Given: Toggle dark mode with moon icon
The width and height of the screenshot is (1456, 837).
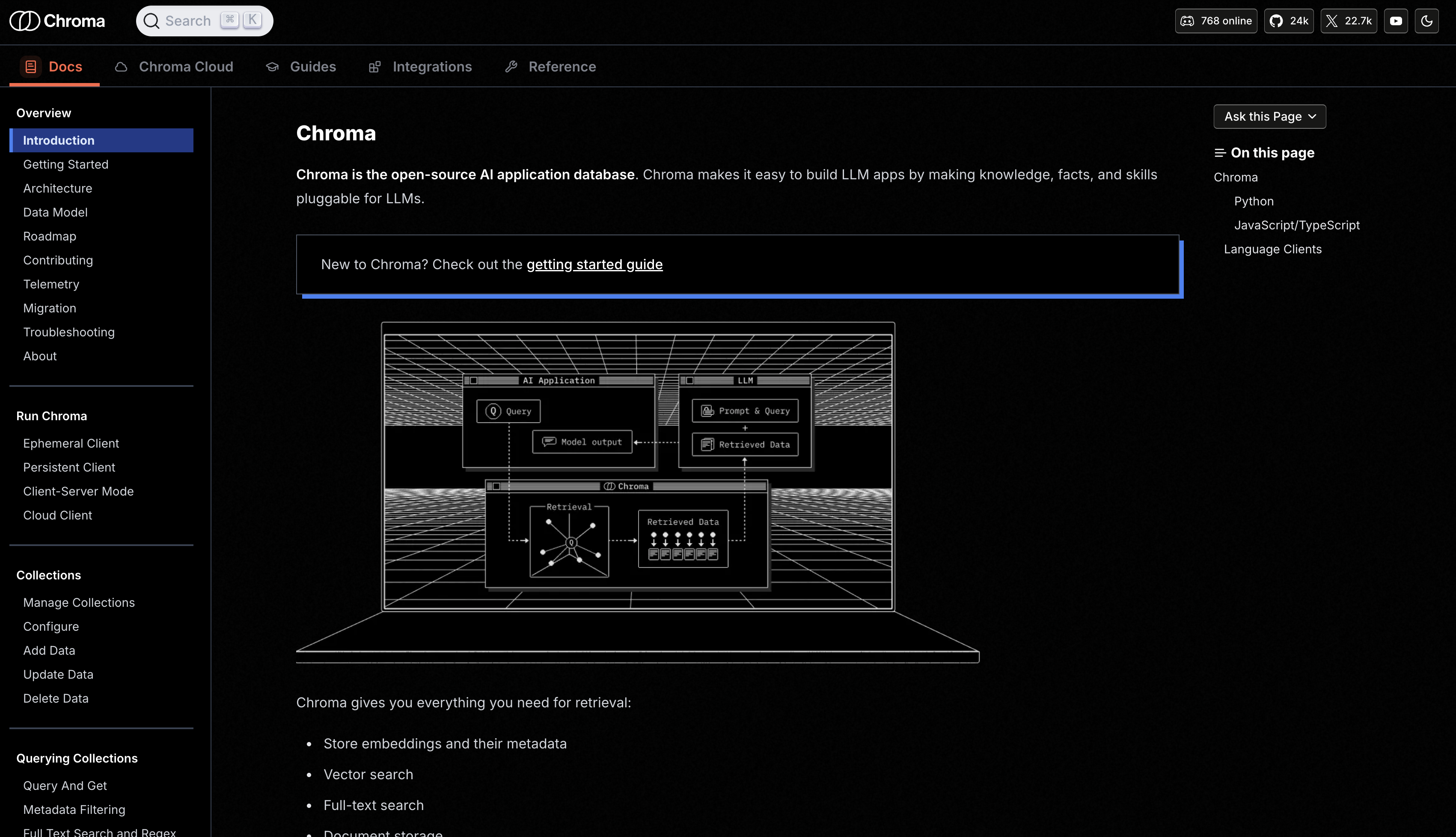Looking at the screenshot, I should 1427,21.
